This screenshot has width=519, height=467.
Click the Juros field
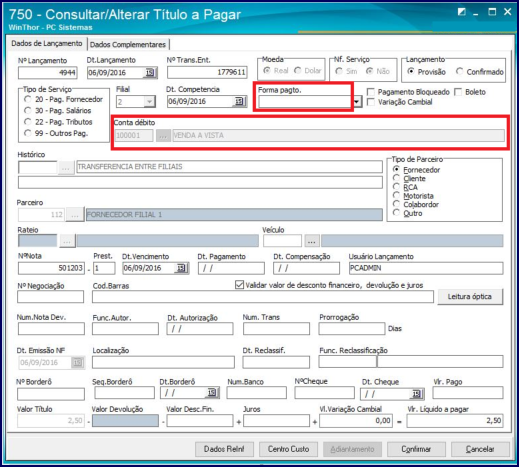point(277,421)
